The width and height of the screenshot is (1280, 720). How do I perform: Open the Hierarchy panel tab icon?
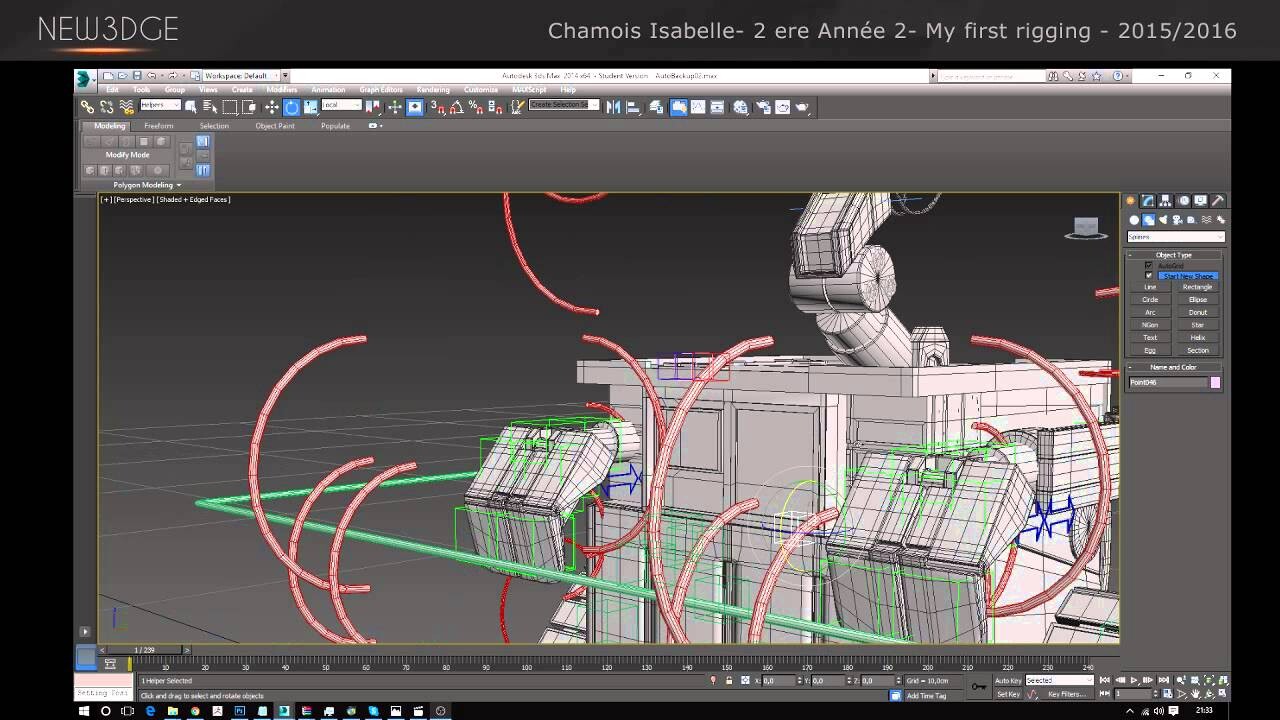(x=1166, y=201)
